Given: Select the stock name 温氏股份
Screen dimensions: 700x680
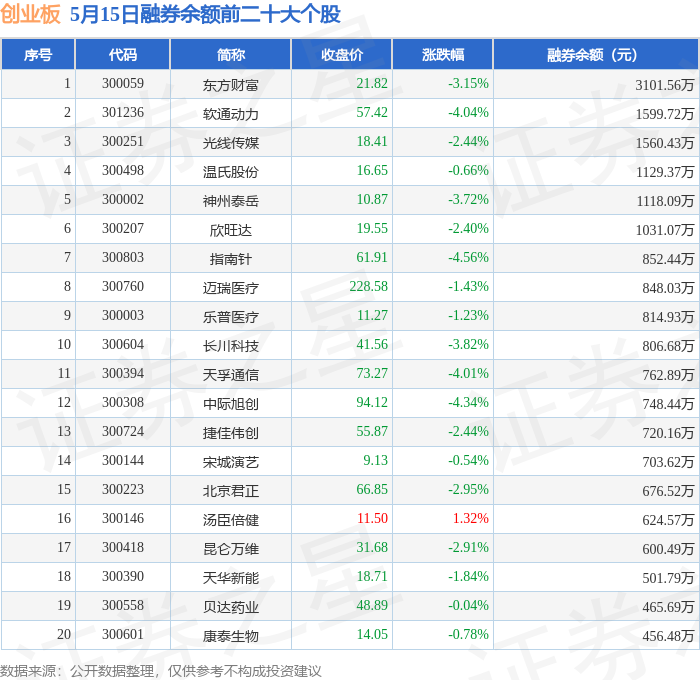Looking at the screenshot, I should pos(231,172).
